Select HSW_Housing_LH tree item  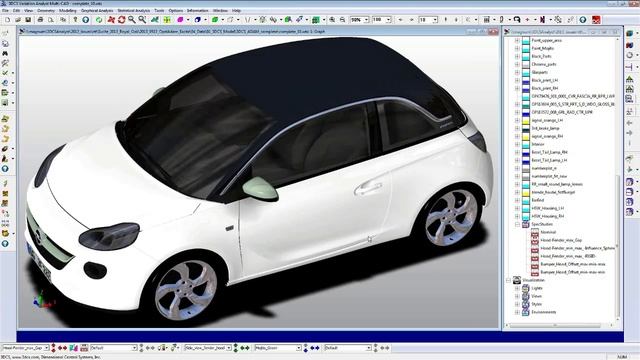pyautogui.click(x=548, y=209)
